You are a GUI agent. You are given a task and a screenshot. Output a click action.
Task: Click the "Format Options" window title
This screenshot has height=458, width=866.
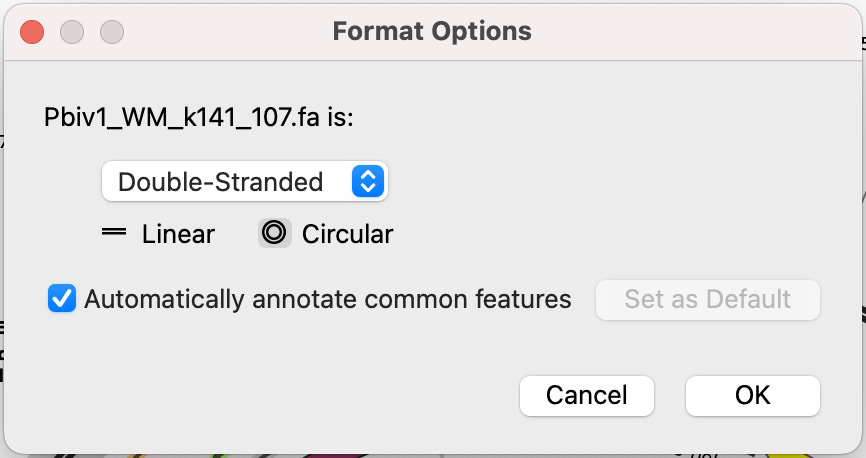432,31
